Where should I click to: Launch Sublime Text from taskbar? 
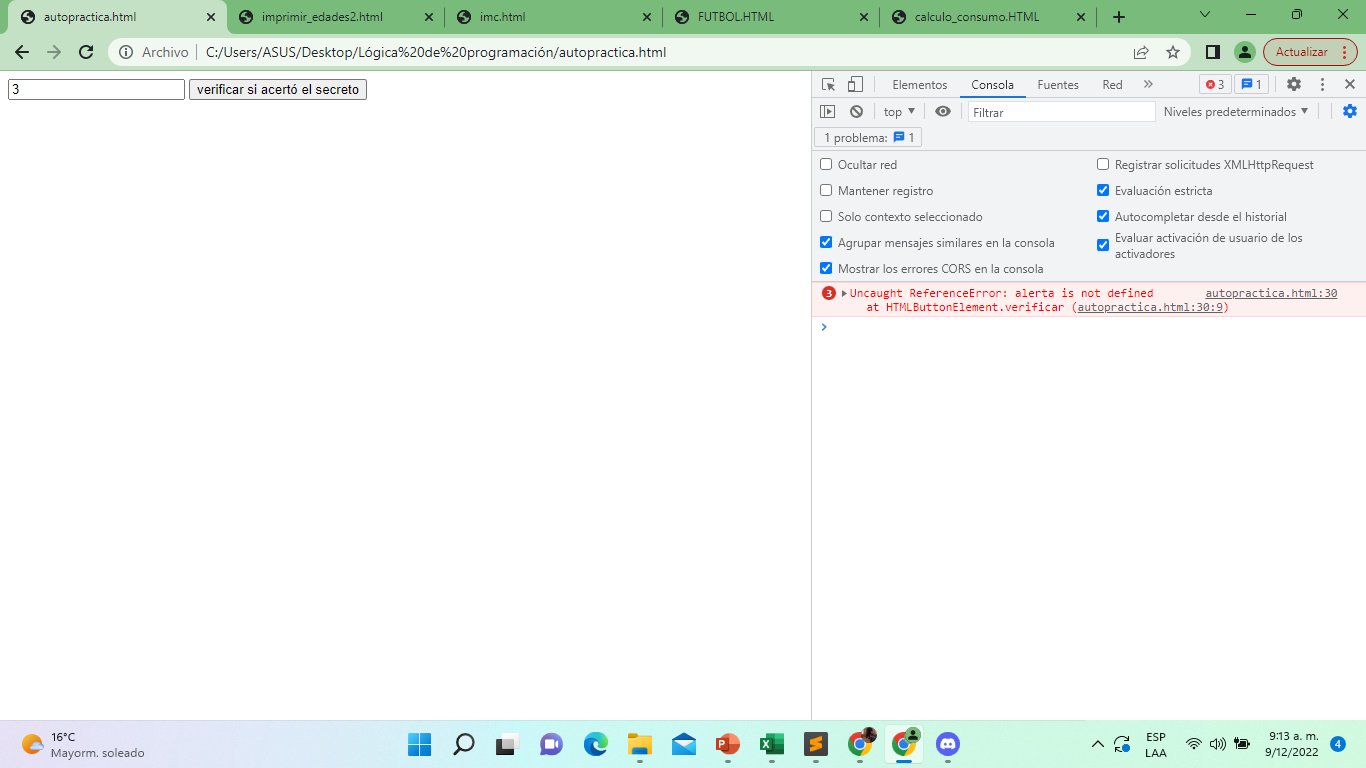pos(815,744)
